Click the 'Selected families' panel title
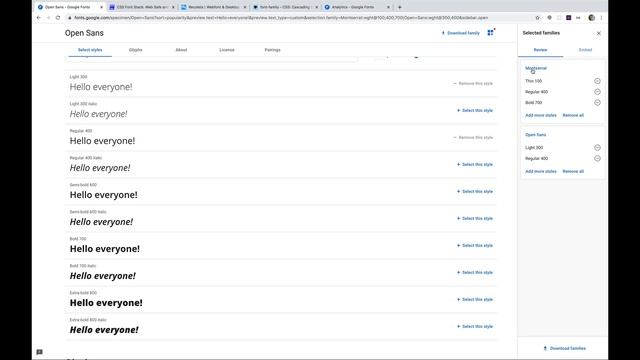The image size is (640, 360). (541, 33)
